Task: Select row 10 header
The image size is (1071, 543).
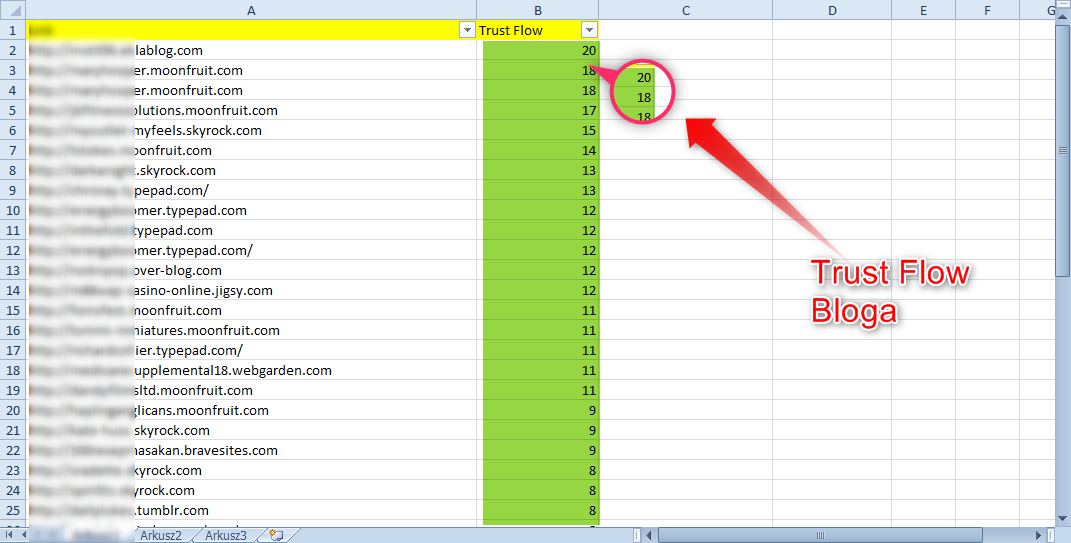Action: 12,210
